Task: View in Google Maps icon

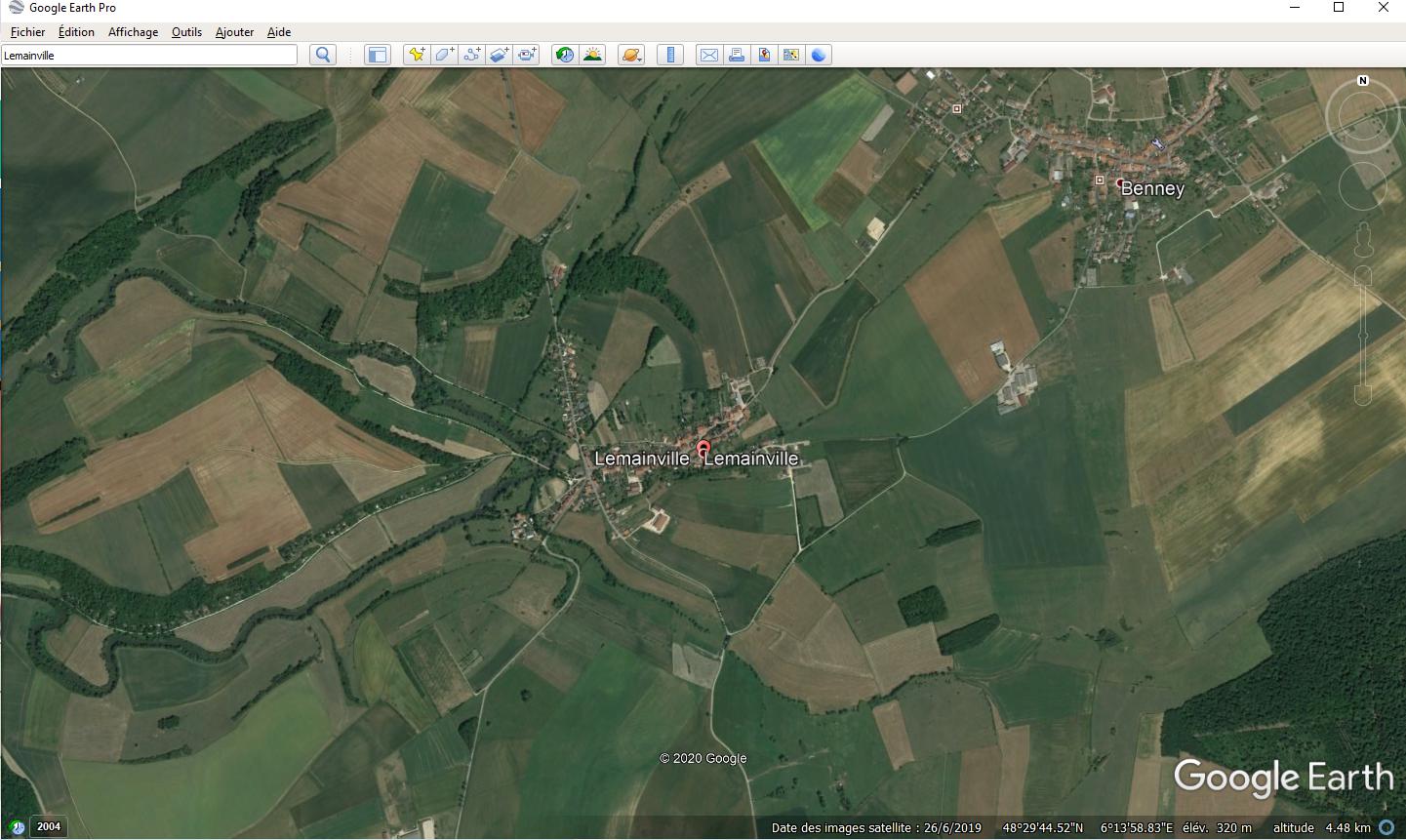Action: pyautogui.click(x=791, y=55)
